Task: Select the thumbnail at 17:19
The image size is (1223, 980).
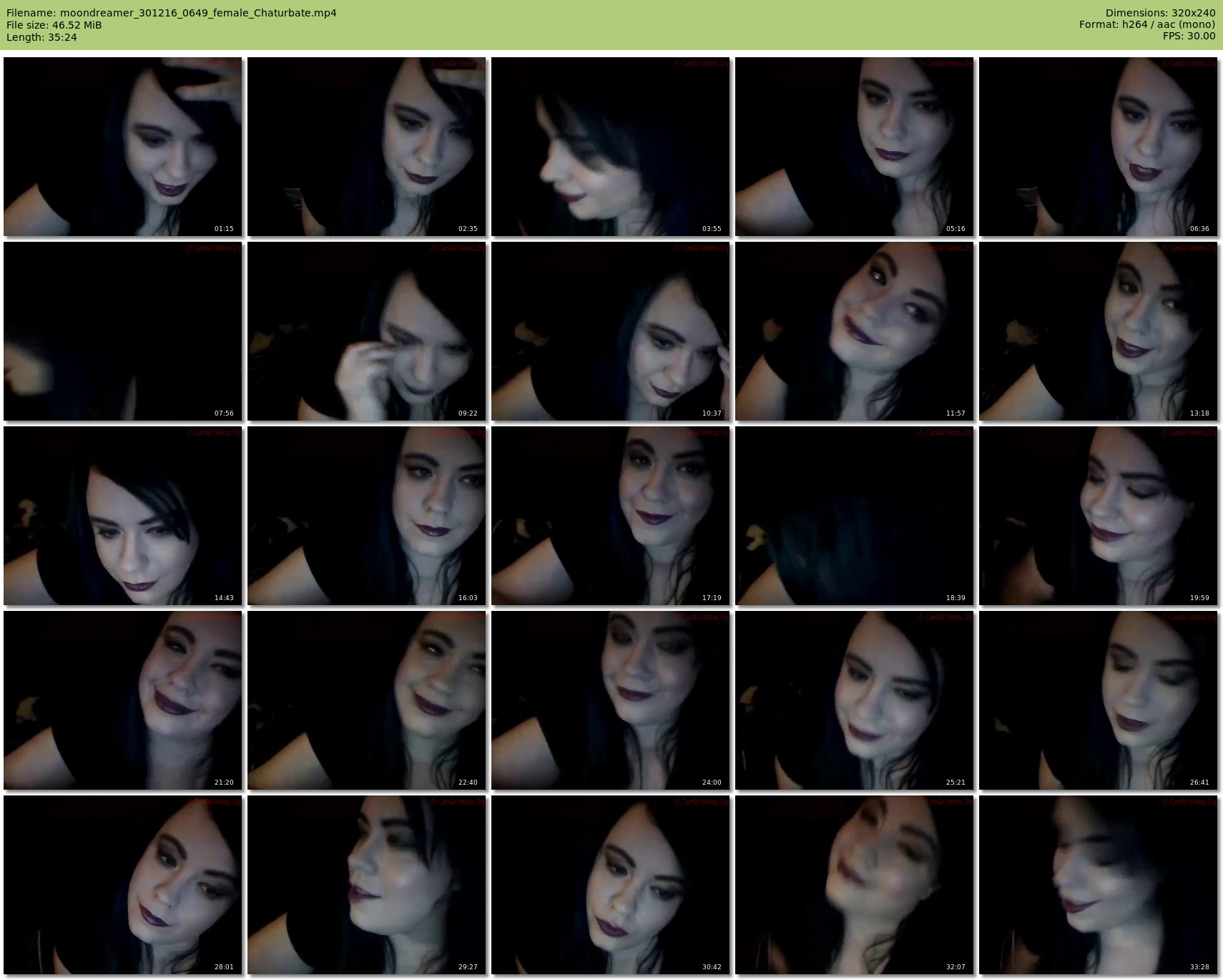Action: [611, 516]
